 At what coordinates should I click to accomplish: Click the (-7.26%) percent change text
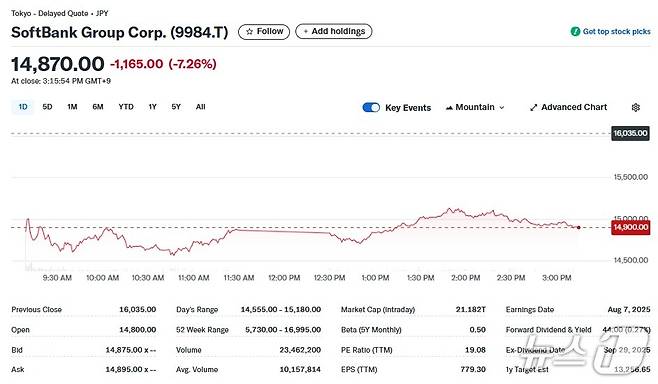[x=193, y=64]
